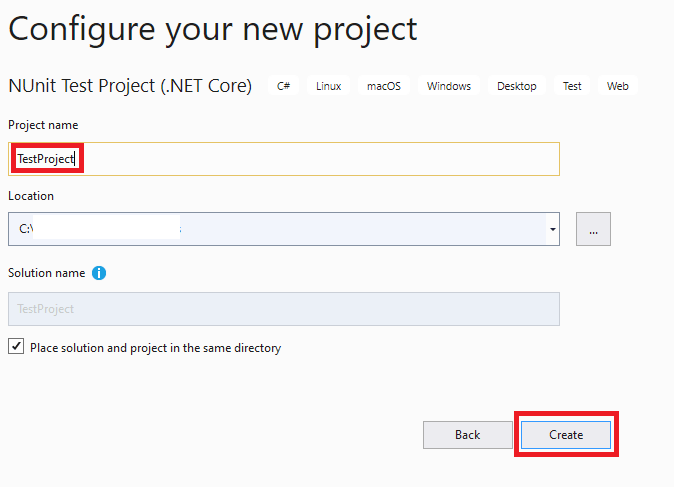
Task: Click the Linux platform tag
Action: (x=328, y=86)
